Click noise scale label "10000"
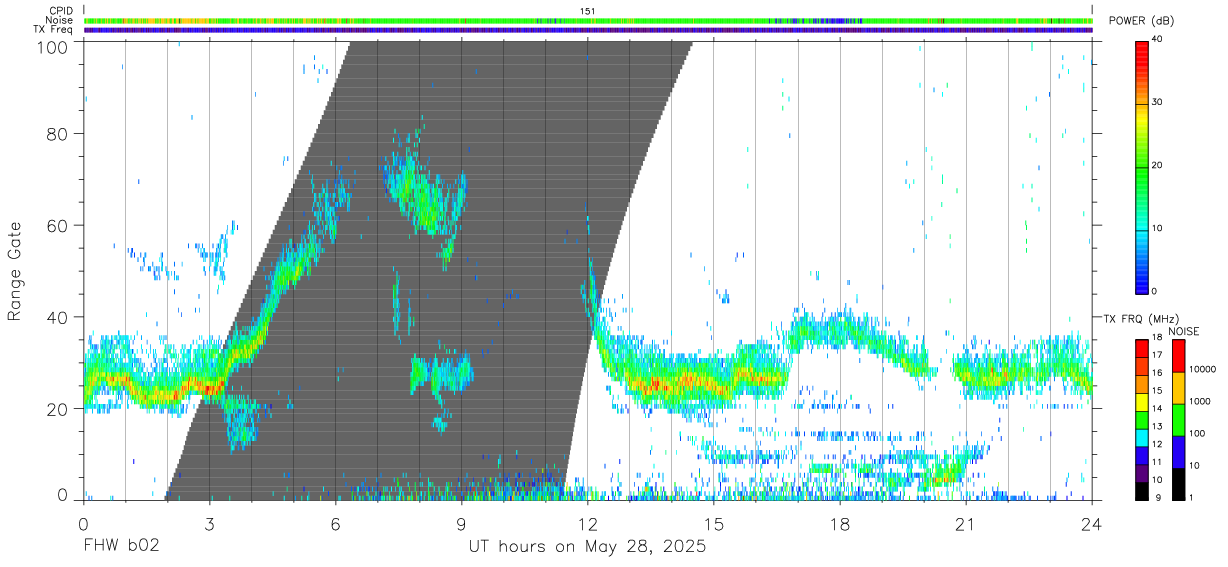The width and height of the screenshot is (1228, 567). point(1202,369)
